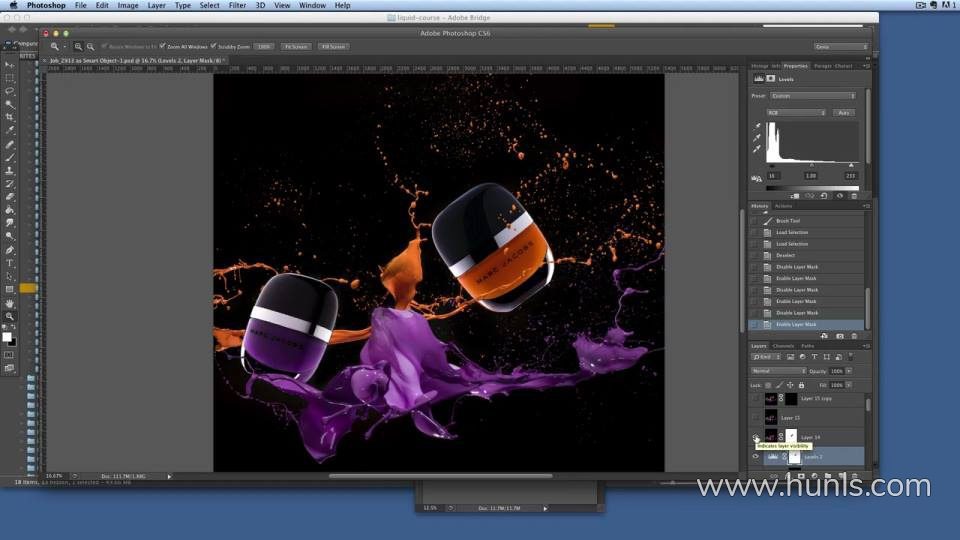The image size is (960, 540).
Task: Select the Paint Bucket tool
Action: pyautogui.click(x=9, y=210)
